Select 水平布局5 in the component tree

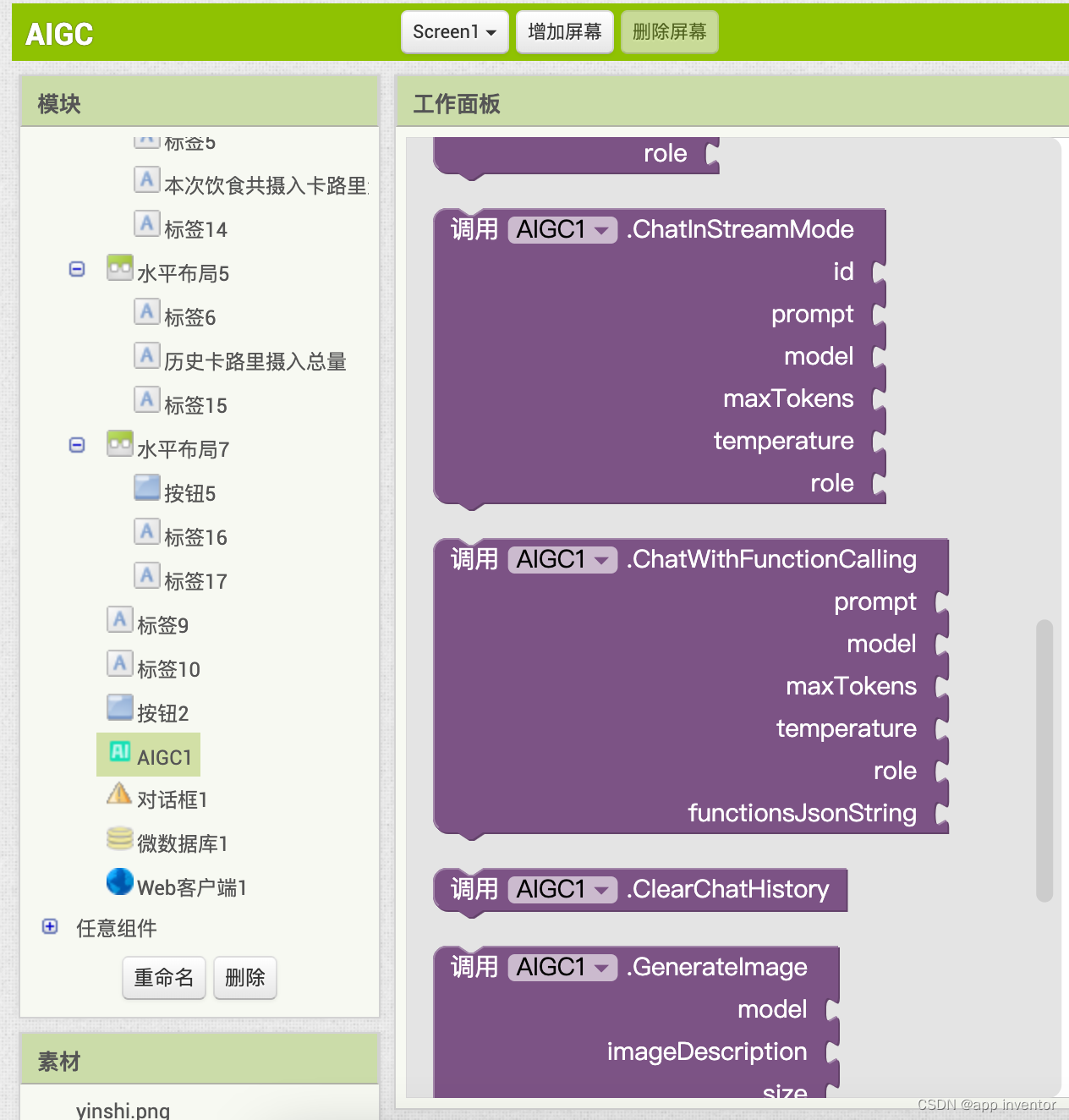[x=183, y=273]
